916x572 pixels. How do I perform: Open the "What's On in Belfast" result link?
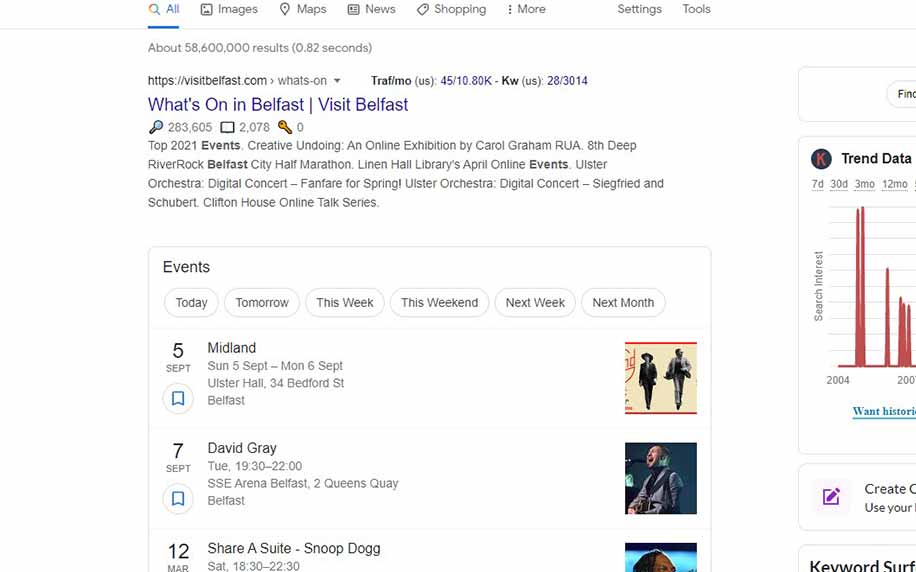tap(278, 104)
